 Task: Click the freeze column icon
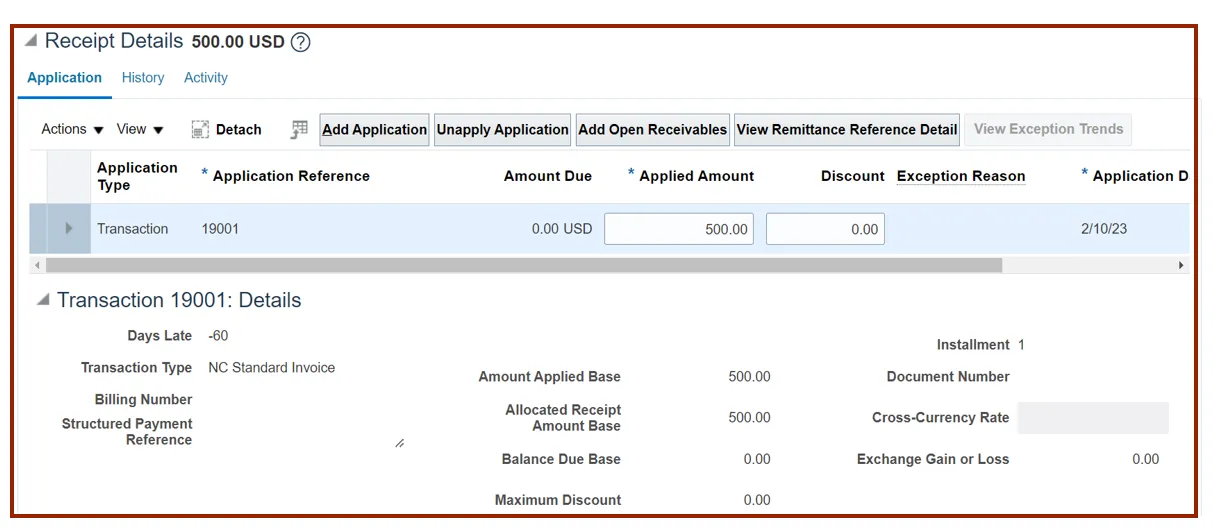click(x=299, y=130)
